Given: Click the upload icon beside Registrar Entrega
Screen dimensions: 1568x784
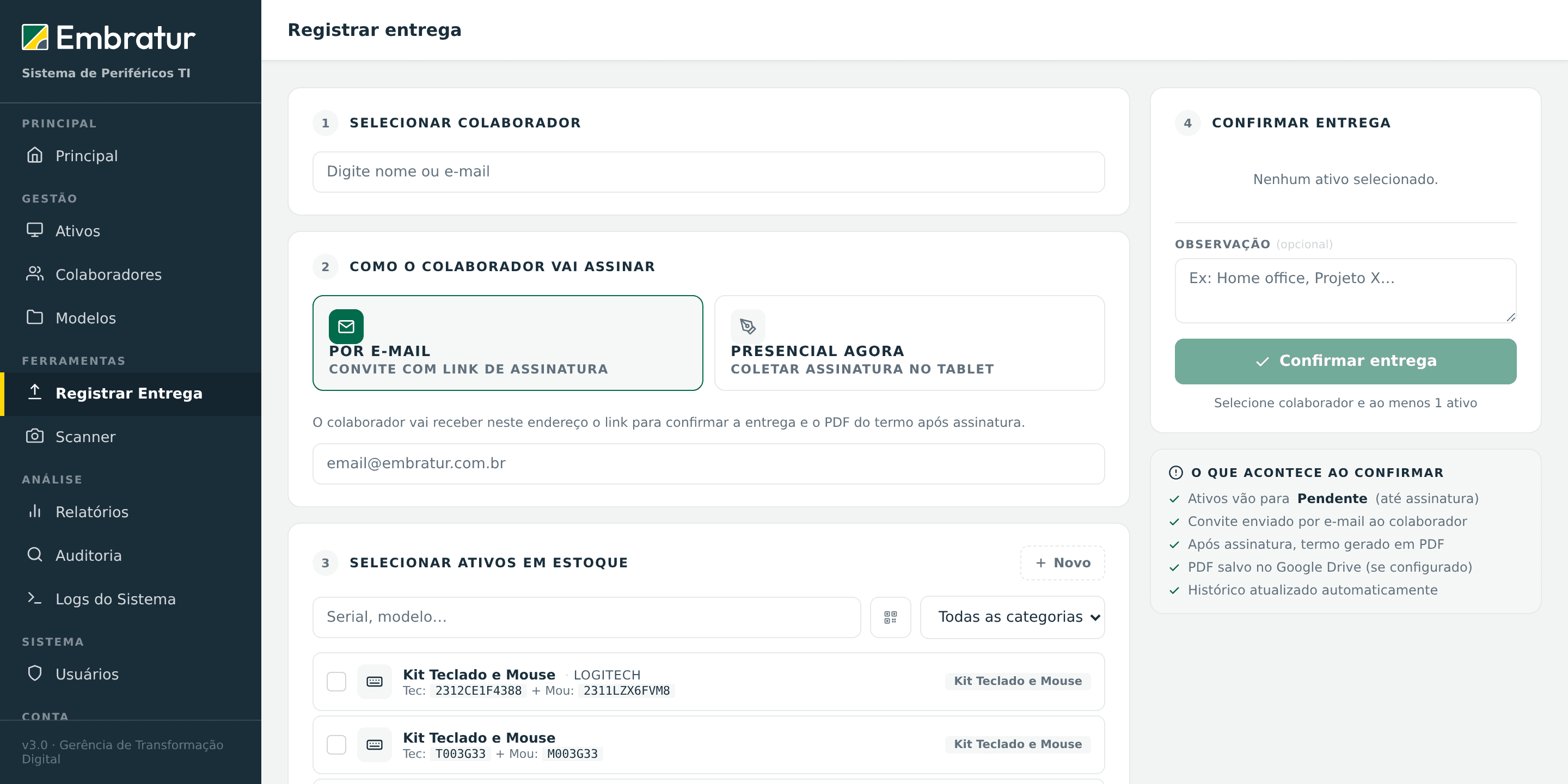Looking at the screenshot, I should 35,393.
